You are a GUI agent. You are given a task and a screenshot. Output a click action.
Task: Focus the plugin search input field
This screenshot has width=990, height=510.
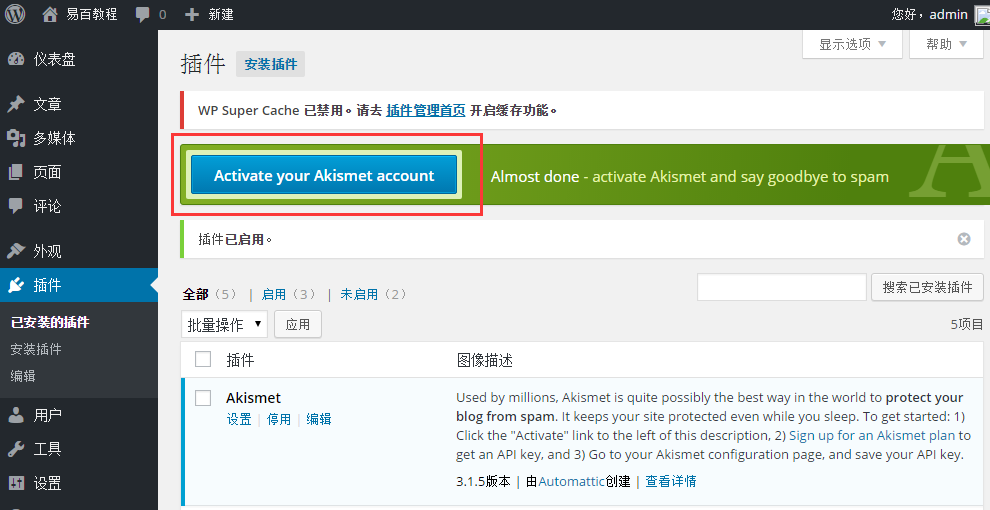(x=782, y=287)
